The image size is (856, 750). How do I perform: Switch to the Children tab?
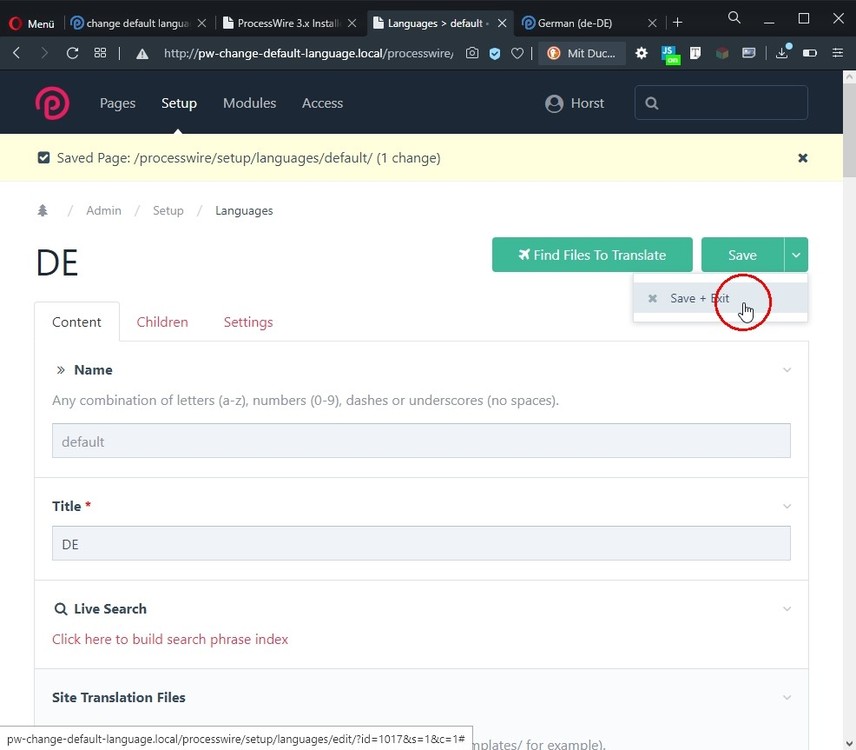[x=162, y=322]
